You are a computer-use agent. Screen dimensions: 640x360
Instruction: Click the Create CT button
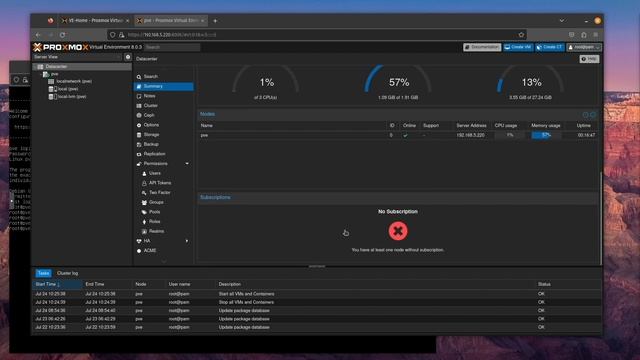pos(550,47)
